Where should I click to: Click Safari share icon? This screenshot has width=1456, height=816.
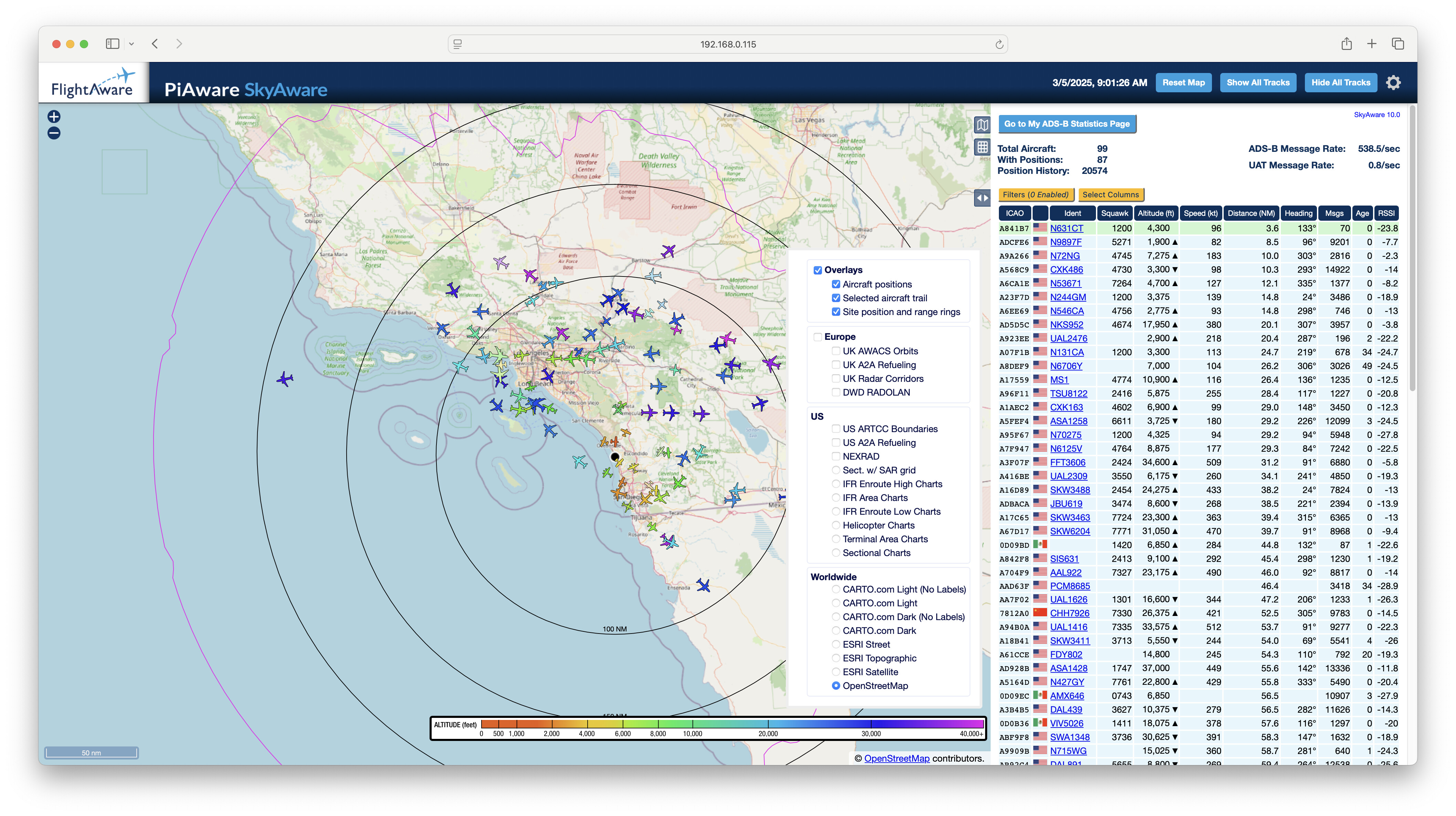click(x=1346, y=44)
